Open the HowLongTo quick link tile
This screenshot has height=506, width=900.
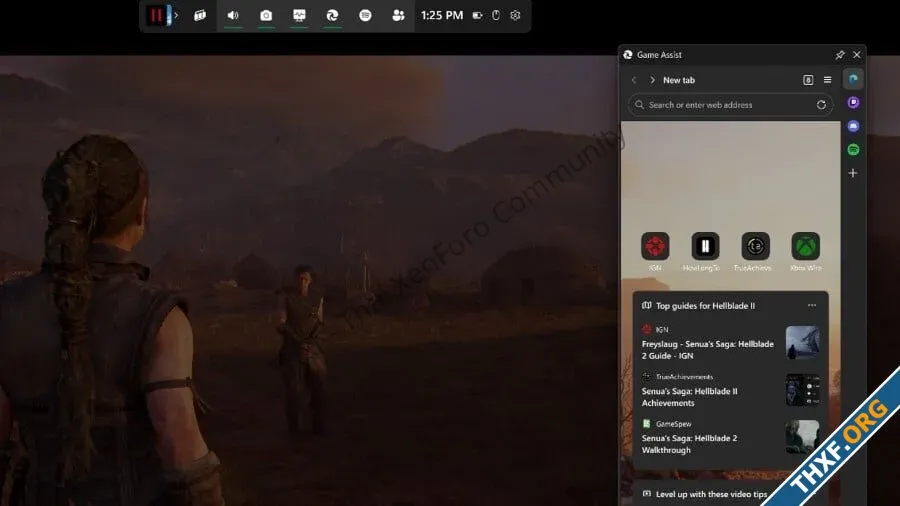[705, 247]
